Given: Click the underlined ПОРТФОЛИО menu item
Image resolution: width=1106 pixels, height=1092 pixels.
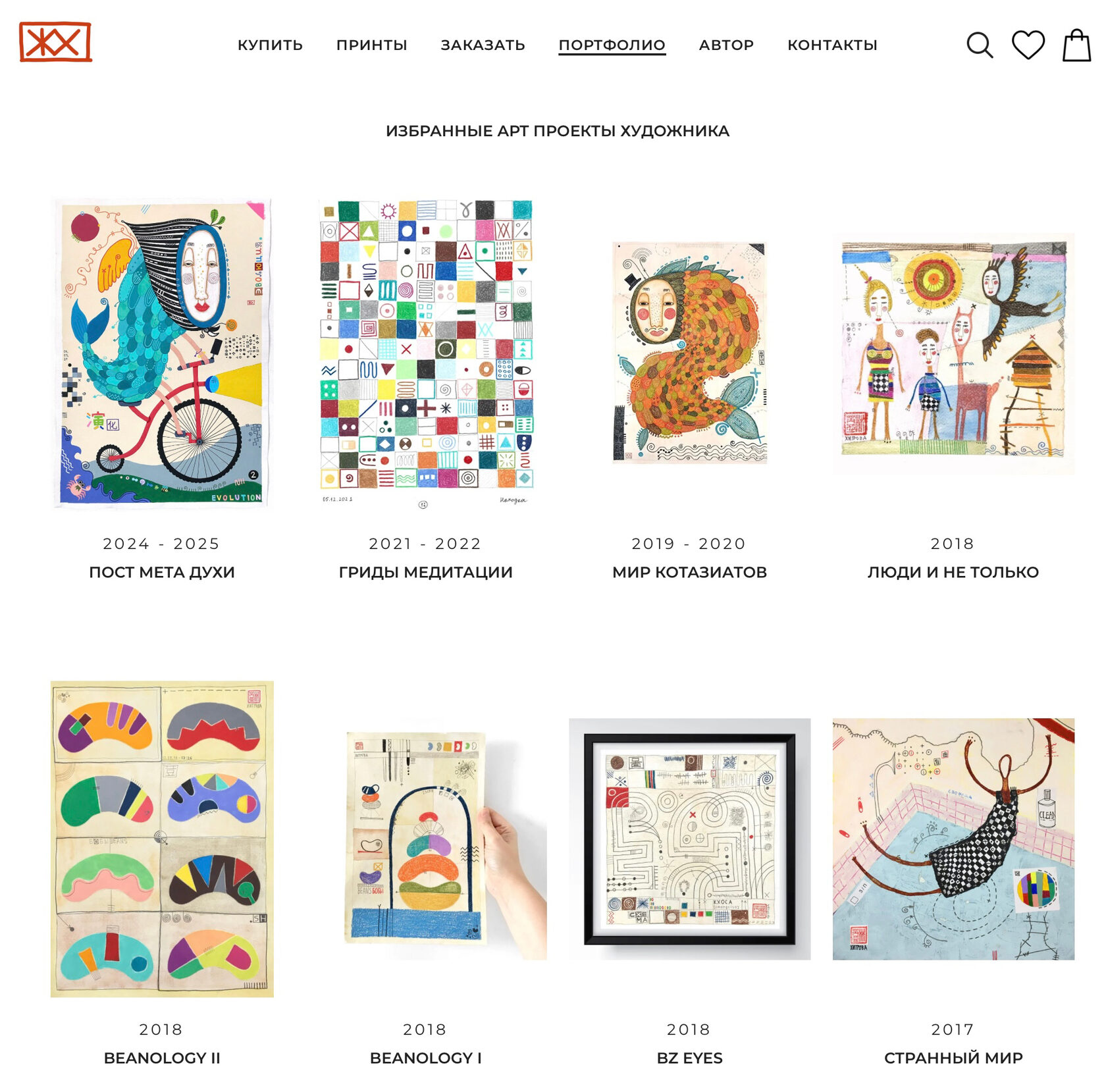Looking at the screenshot, I should [x=612, y=45].
